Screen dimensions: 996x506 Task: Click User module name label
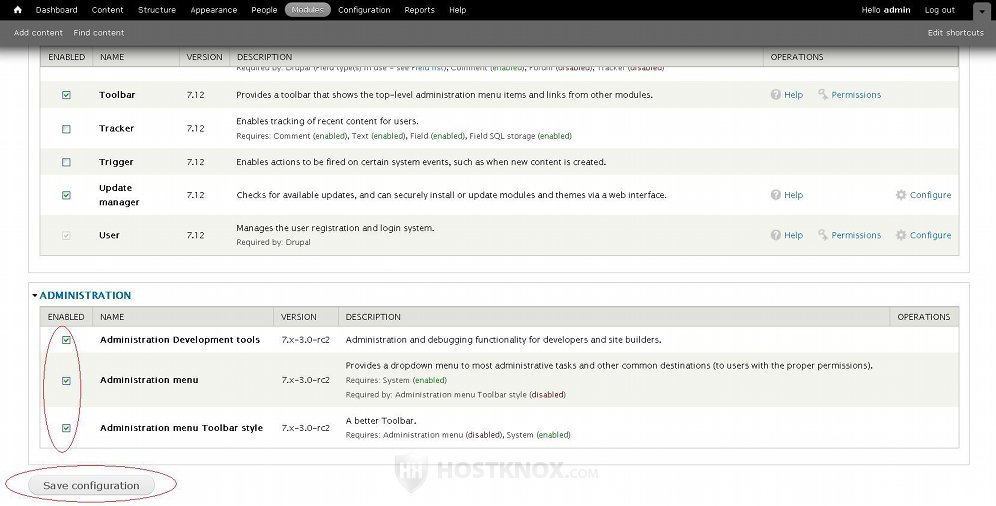[x=109, y=235]
